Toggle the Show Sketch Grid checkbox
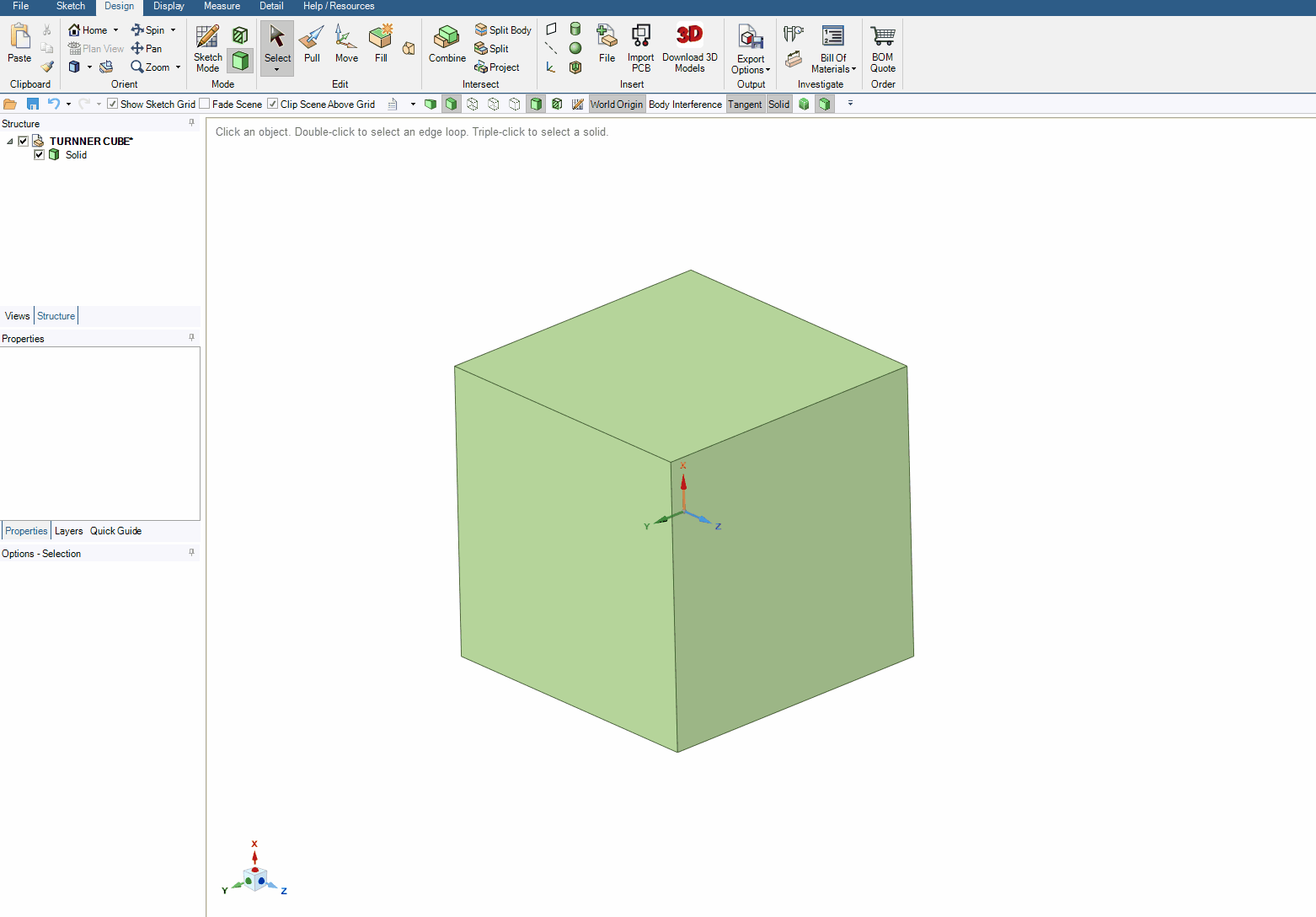Image resolution: width=1316 pixels, height=917 pixels. [x=113, y=104]
